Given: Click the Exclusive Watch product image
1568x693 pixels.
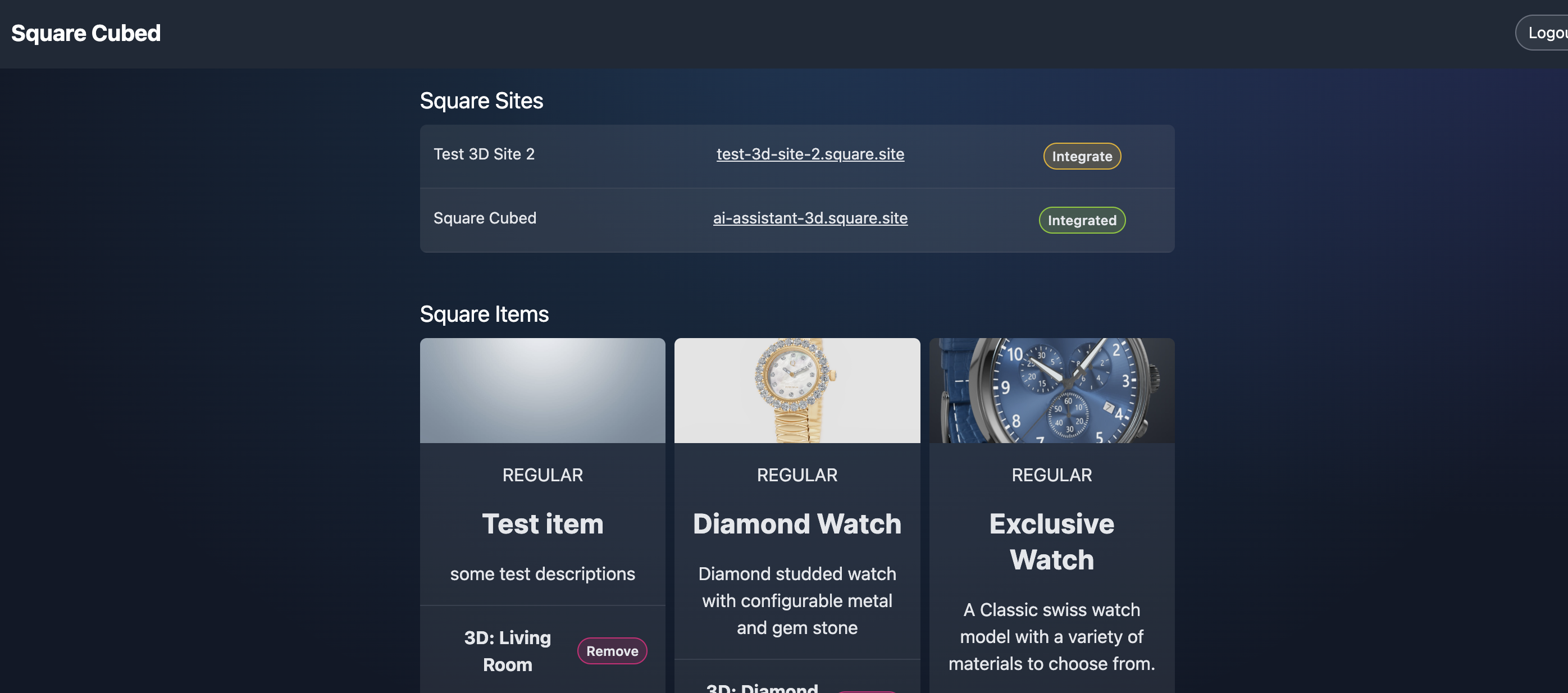Looking at the screenshot, I should tap(1051, 390).
